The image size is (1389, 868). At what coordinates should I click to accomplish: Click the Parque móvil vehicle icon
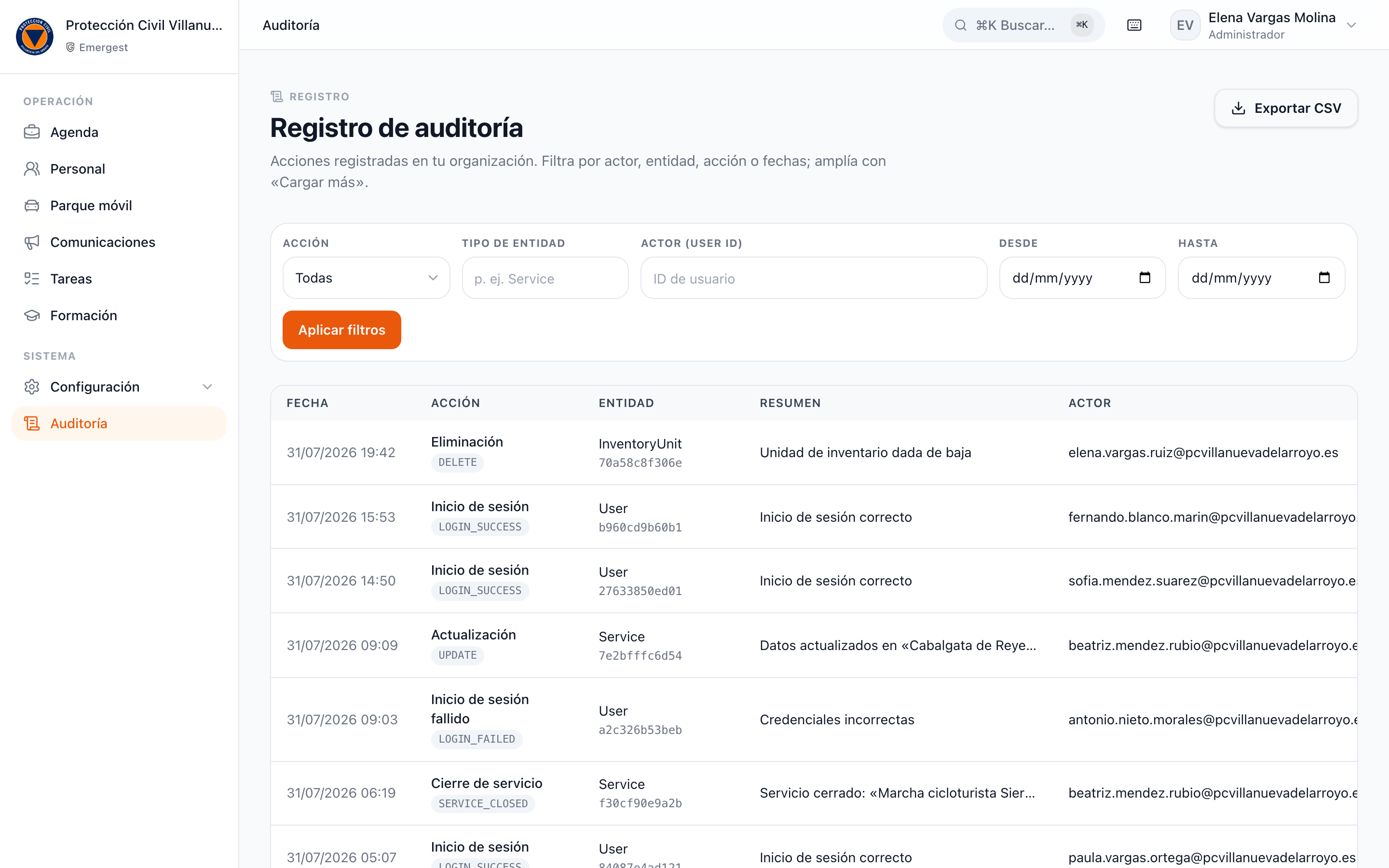(32, 205)
